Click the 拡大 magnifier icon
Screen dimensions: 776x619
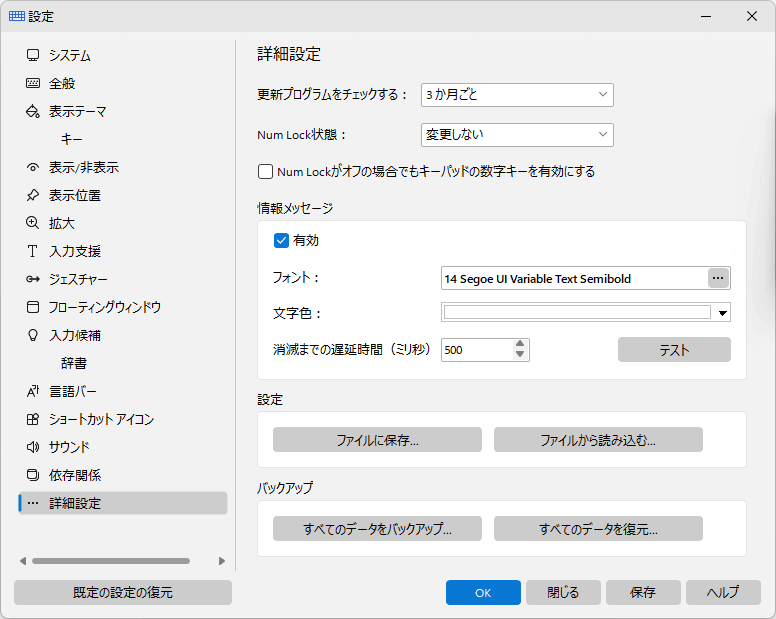pyautogui.click(x=33, y=223)
